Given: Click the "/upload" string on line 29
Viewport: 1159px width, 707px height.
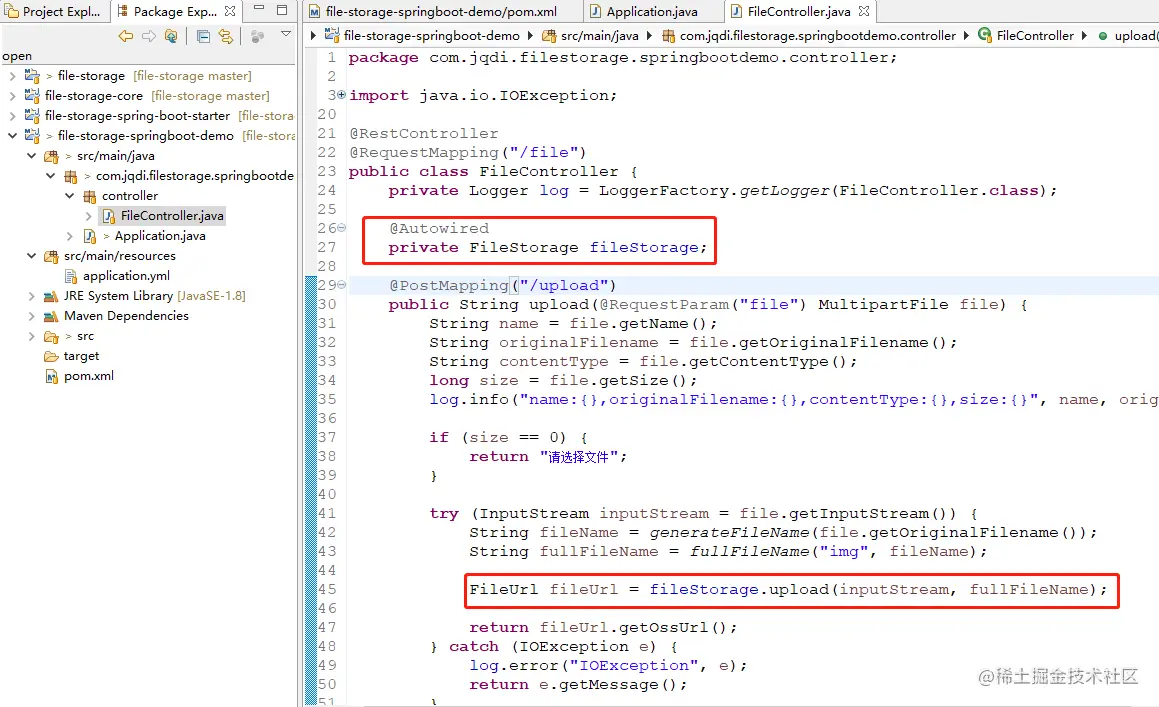Looking at the screenshot, I should (x=563, y=285).
